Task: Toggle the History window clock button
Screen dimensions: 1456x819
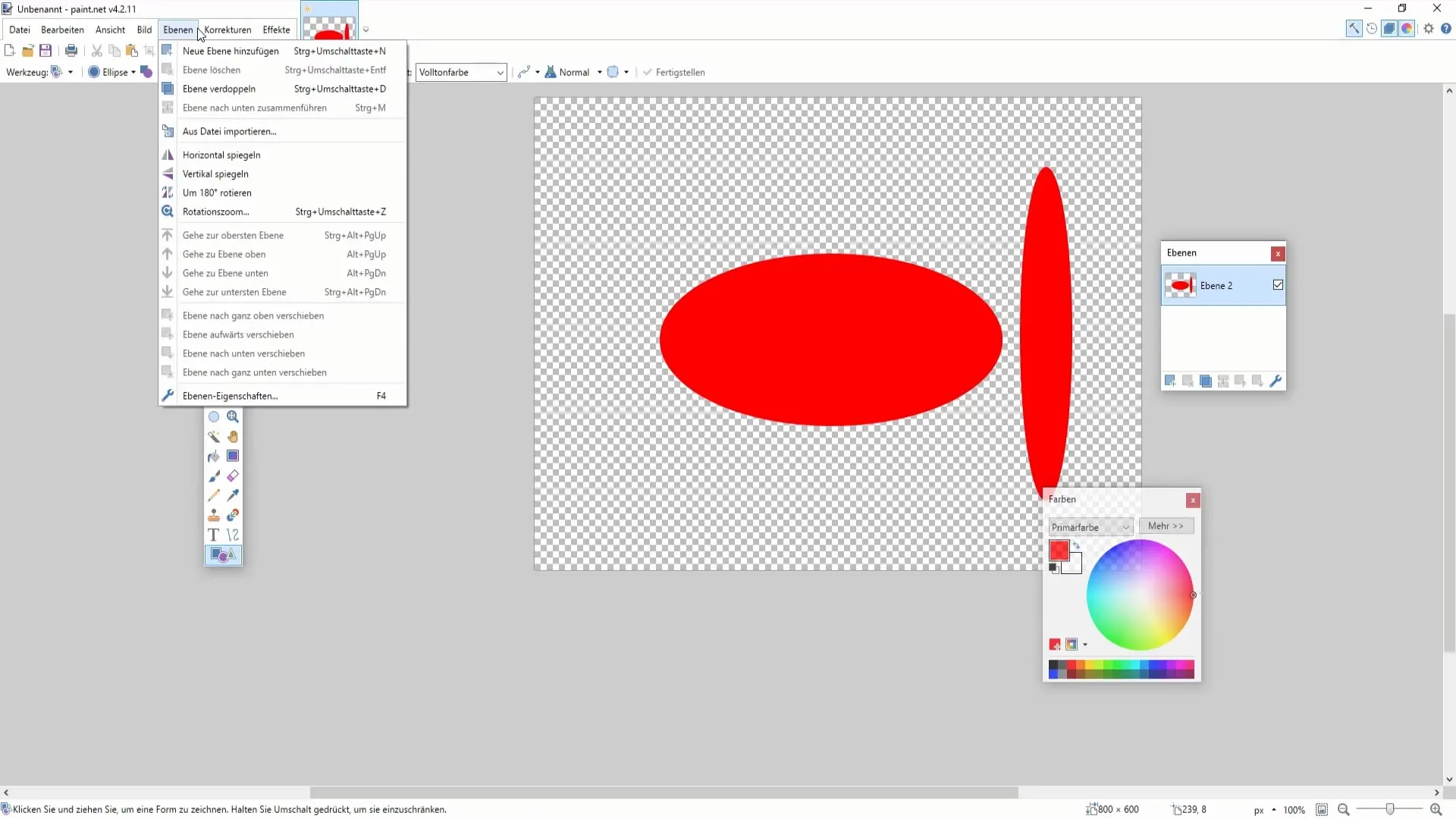Action: [x=1372, y=29]
